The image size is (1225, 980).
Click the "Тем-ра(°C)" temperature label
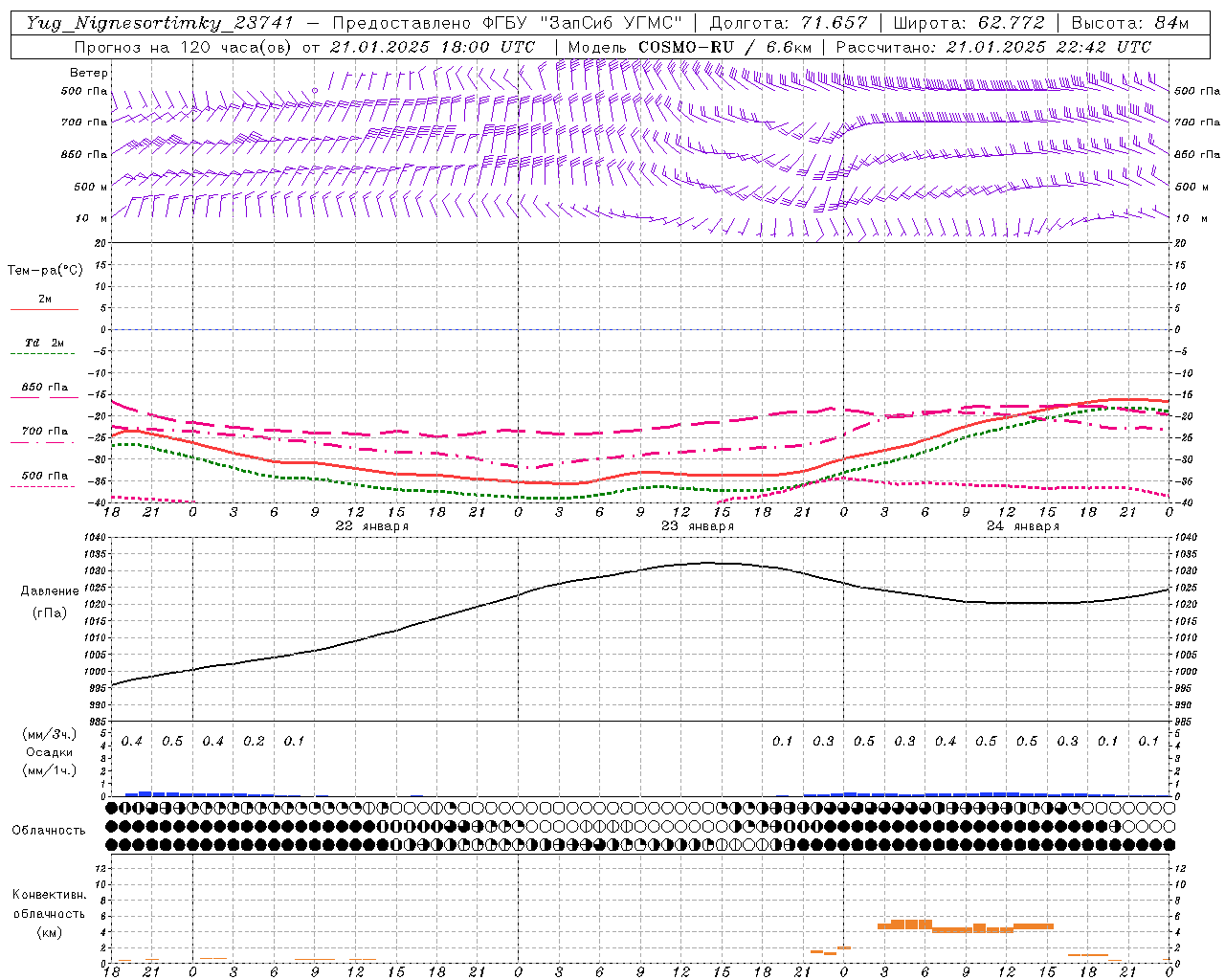coord(45,271)
